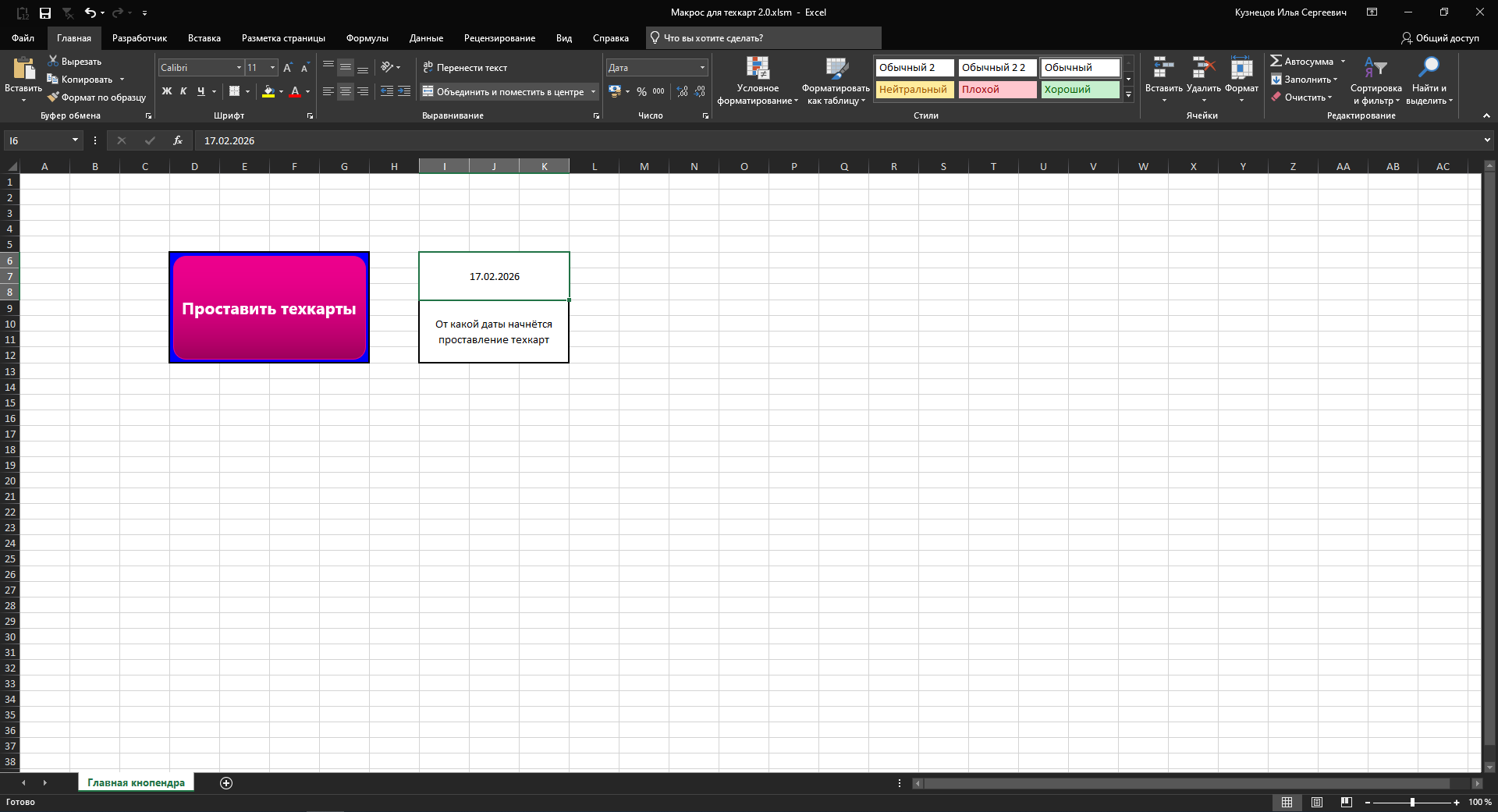Screen dimensions: 1498x812
Task: Click the zoom slider handle in status bar
Action: [x=1412, y=802]
